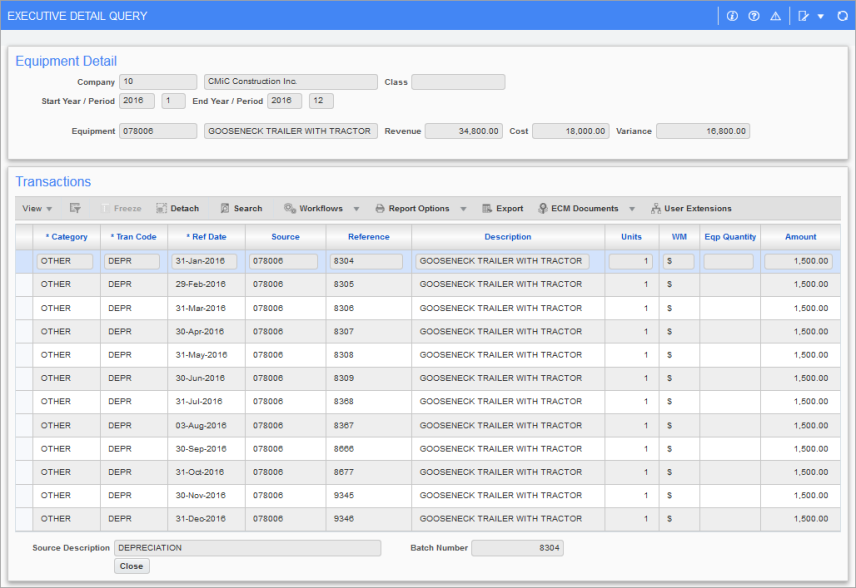Select the row dated 31-Jul-2016
The image size is (856, 588).
[428, 402]
